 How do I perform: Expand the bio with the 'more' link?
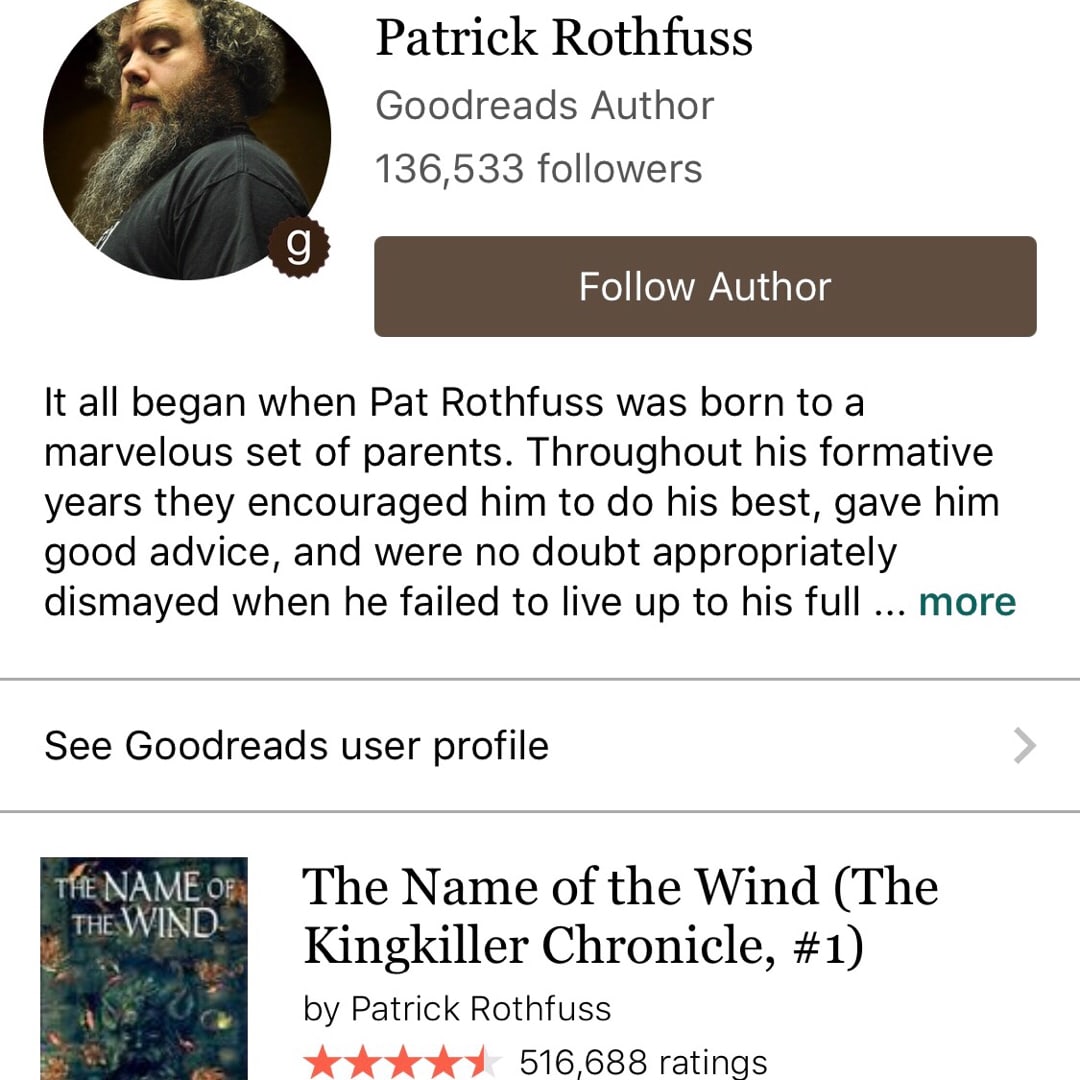click(x=966, y=602)
